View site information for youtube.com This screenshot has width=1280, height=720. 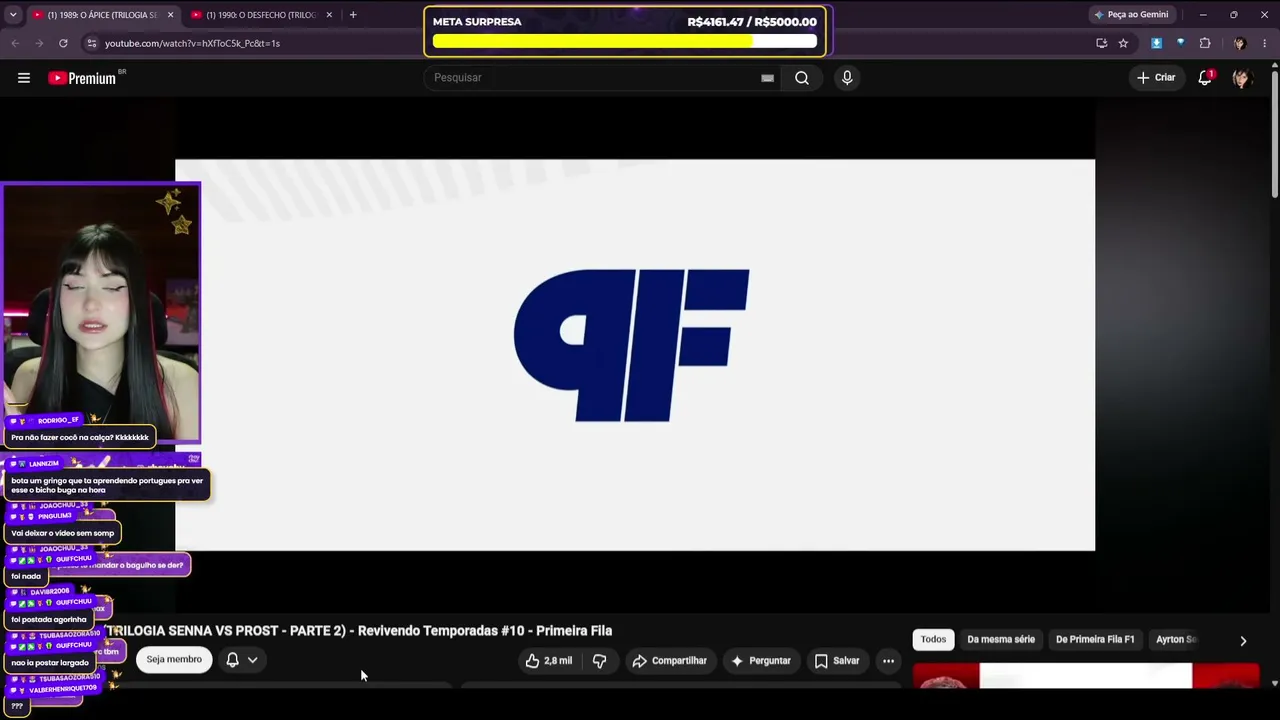(x=91, y=43)
